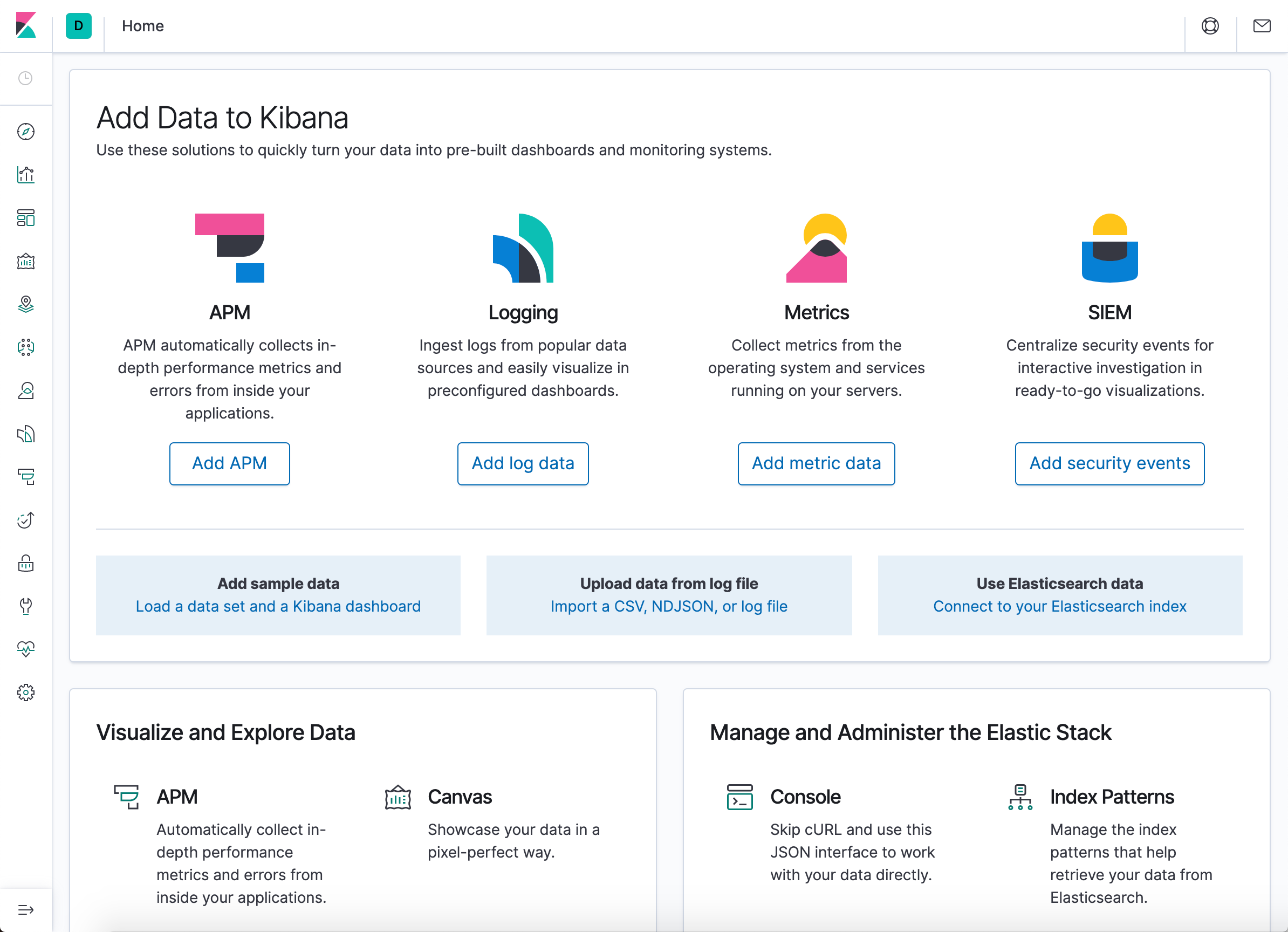The width and height of the screenshot is (1288, 932).
Task: Open Console under Manage and Administer
Action: pyautogui.click(x=805, y=797)
